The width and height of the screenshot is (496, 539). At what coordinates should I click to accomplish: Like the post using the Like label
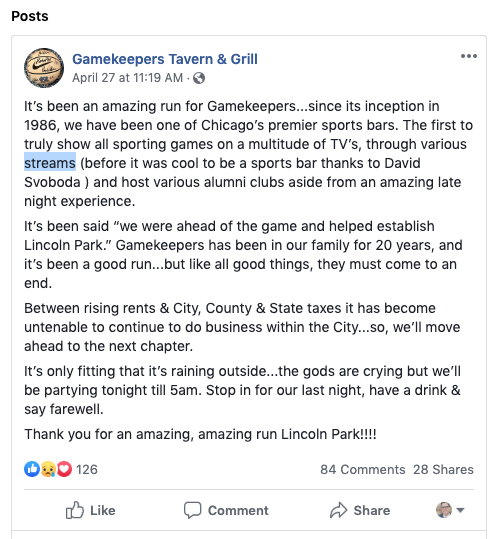click(x=102, y=510)
